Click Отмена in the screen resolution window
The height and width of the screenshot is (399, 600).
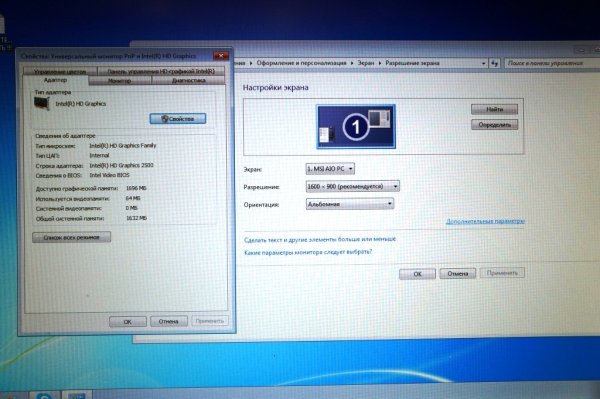click(458, 274)
